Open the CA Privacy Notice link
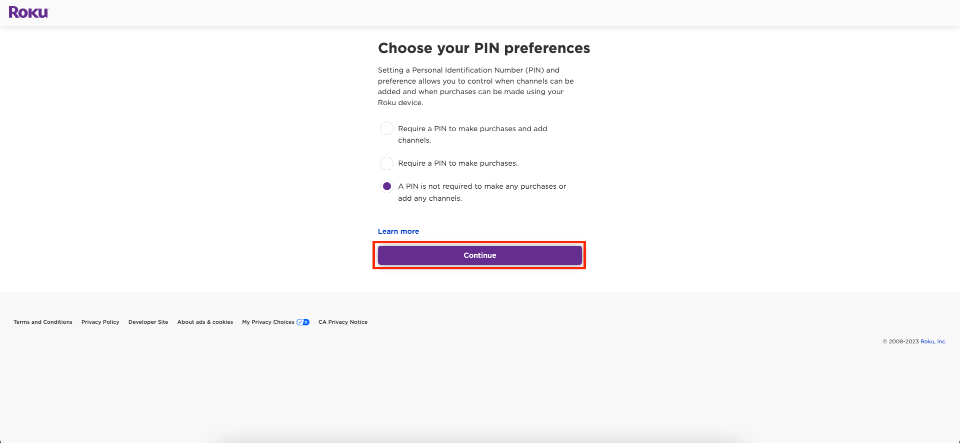 tap(343, 322)
